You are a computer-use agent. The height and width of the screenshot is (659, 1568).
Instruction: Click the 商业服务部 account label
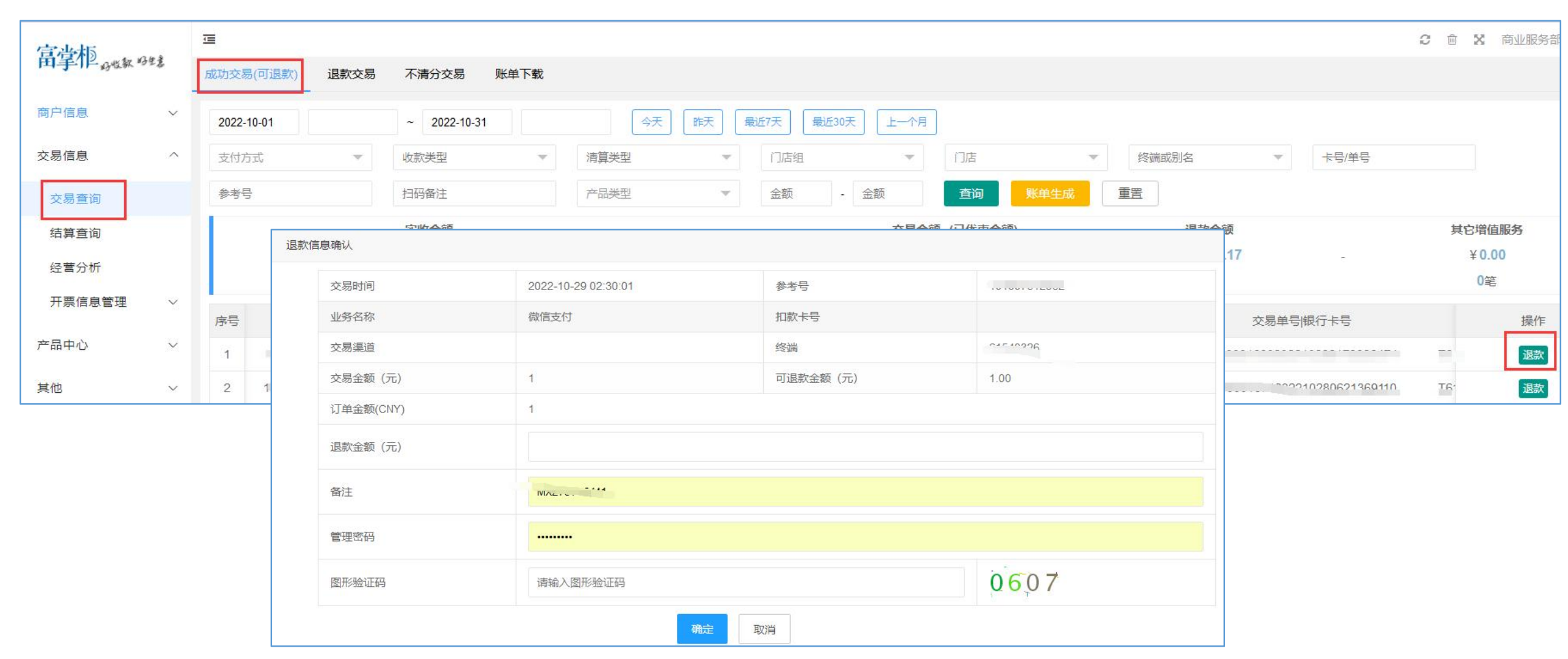click(x=1531, y=40)
